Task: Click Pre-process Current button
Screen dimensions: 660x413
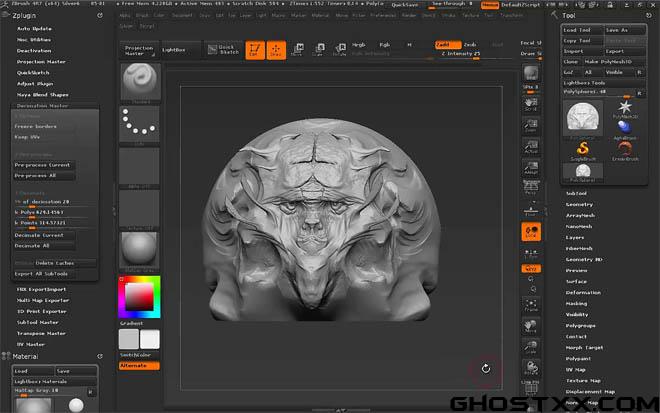Action: (44, 165)
